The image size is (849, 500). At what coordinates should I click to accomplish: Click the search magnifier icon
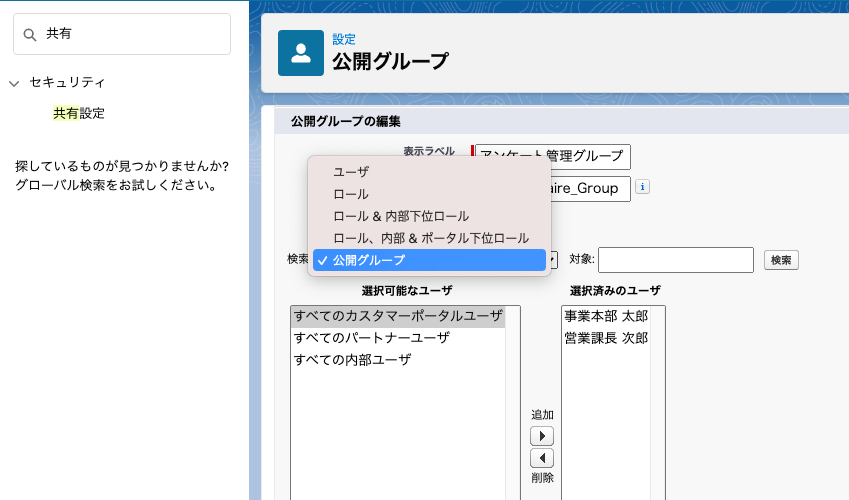[x=30, y=34]
